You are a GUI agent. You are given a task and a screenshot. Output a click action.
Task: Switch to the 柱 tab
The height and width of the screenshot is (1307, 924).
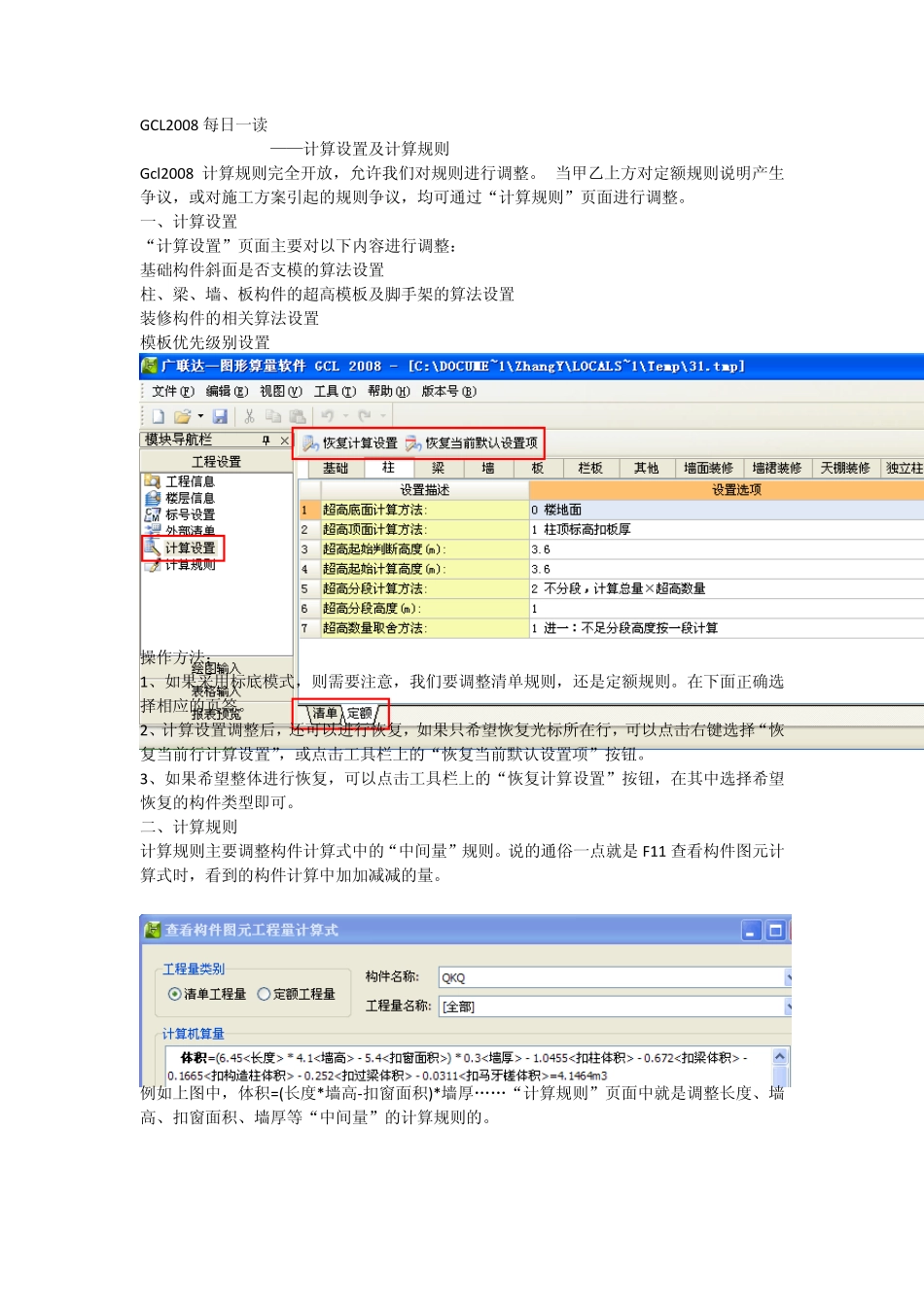coord(388,469)
